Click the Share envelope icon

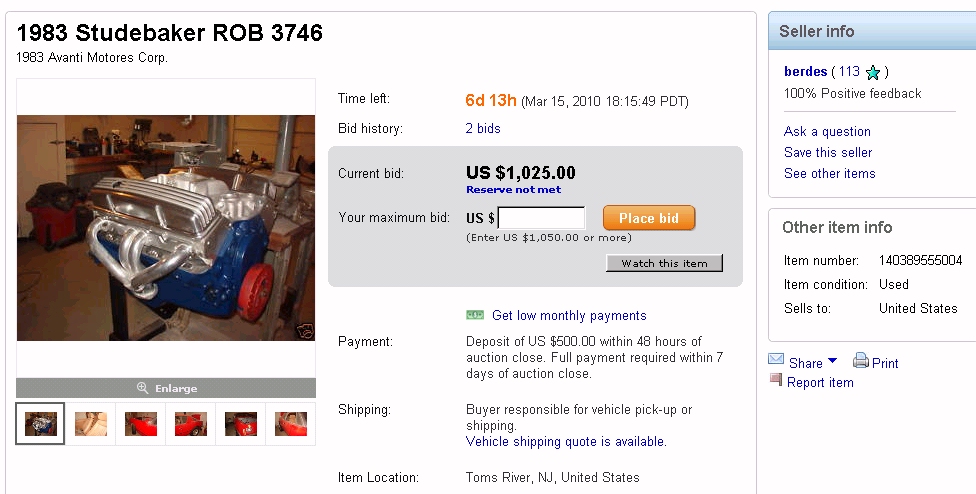776,361
